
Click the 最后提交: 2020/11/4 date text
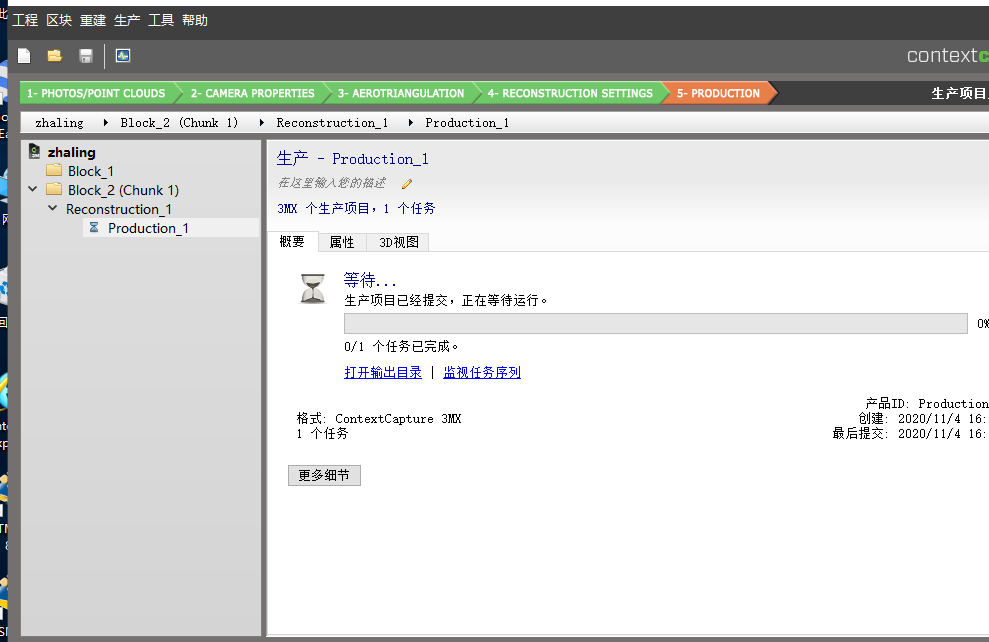(910, 434)
